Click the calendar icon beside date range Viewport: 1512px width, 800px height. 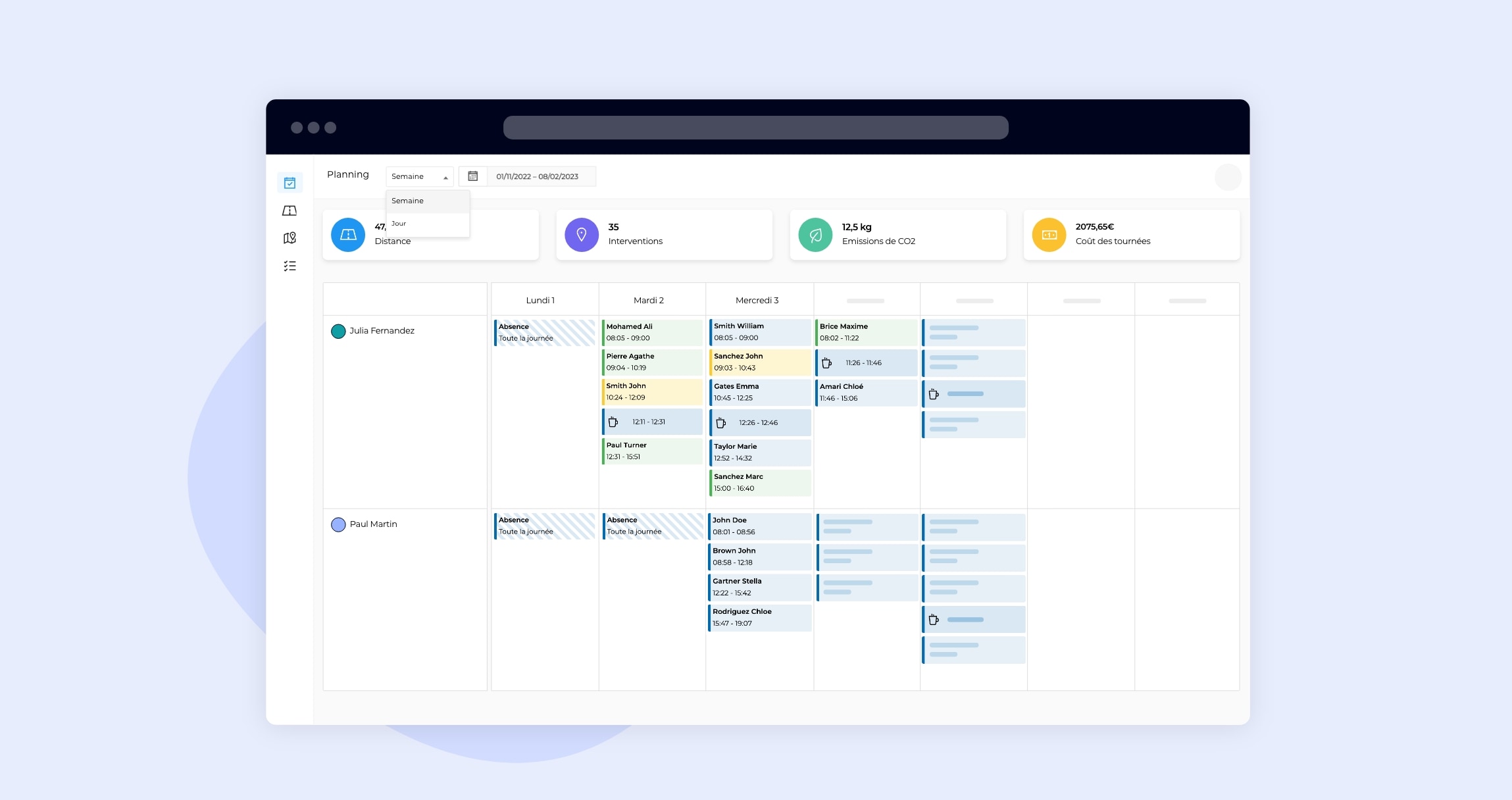[472, 176]
